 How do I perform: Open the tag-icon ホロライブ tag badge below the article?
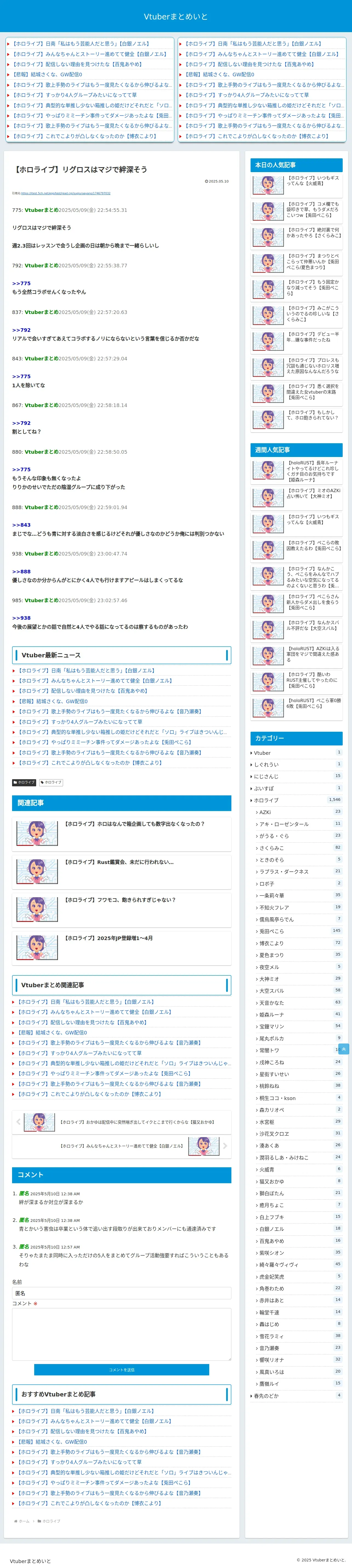(51, 782)
